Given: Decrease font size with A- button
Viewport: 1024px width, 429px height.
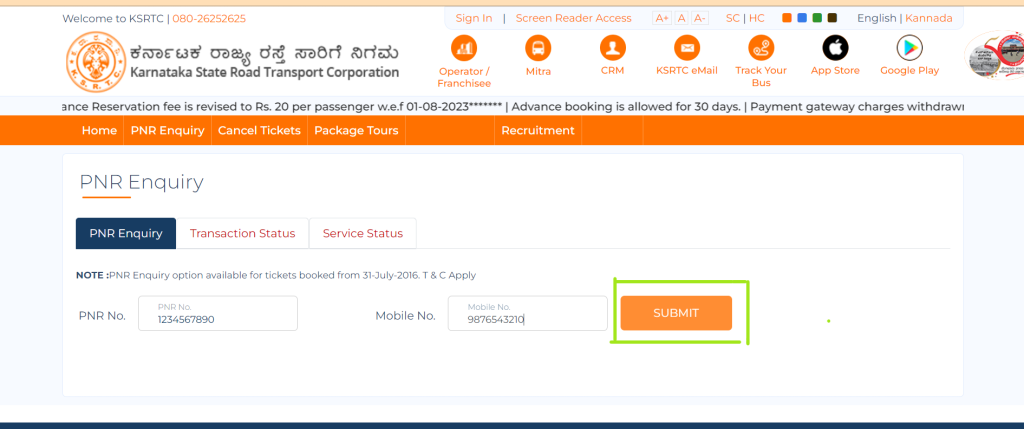Looking at the screenshot, I should coord(699,18).
